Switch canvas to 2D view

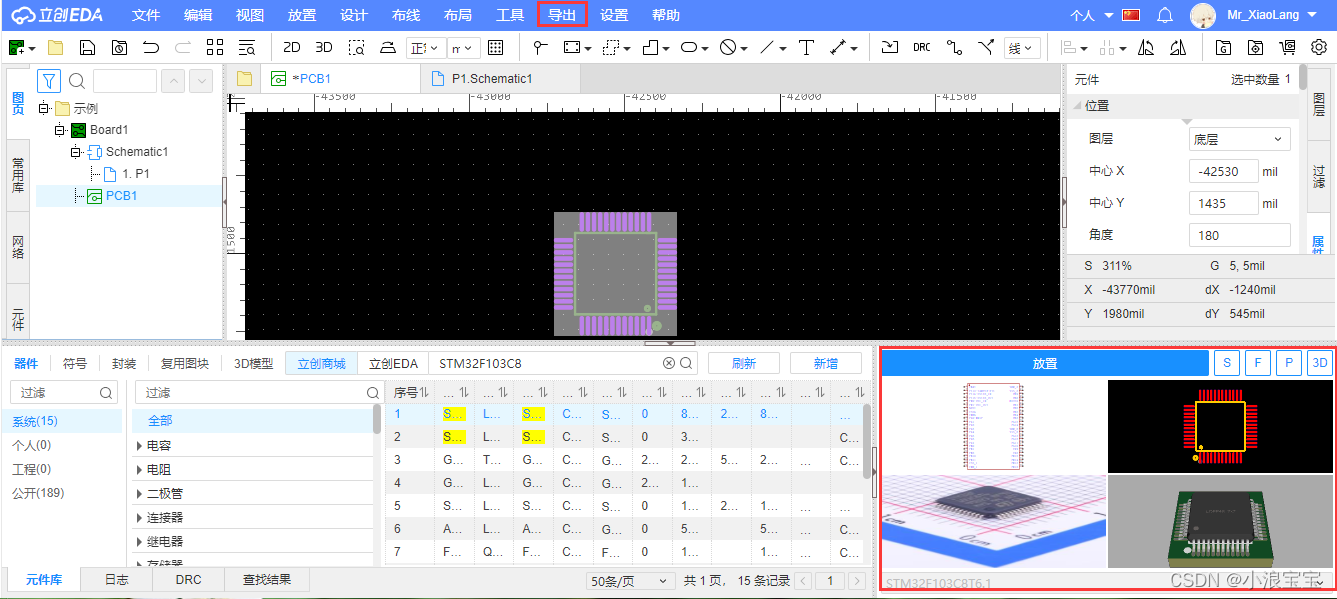292,48
